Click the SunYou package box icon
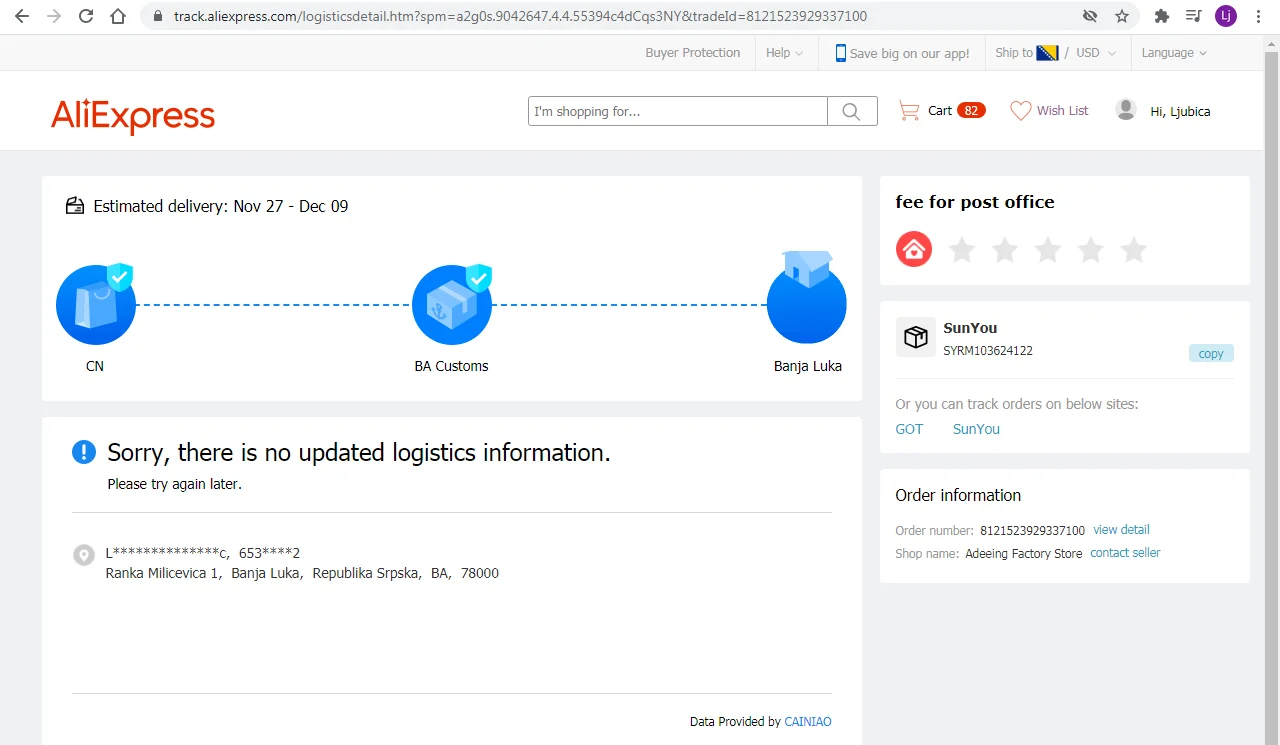 tap(915, 338)
